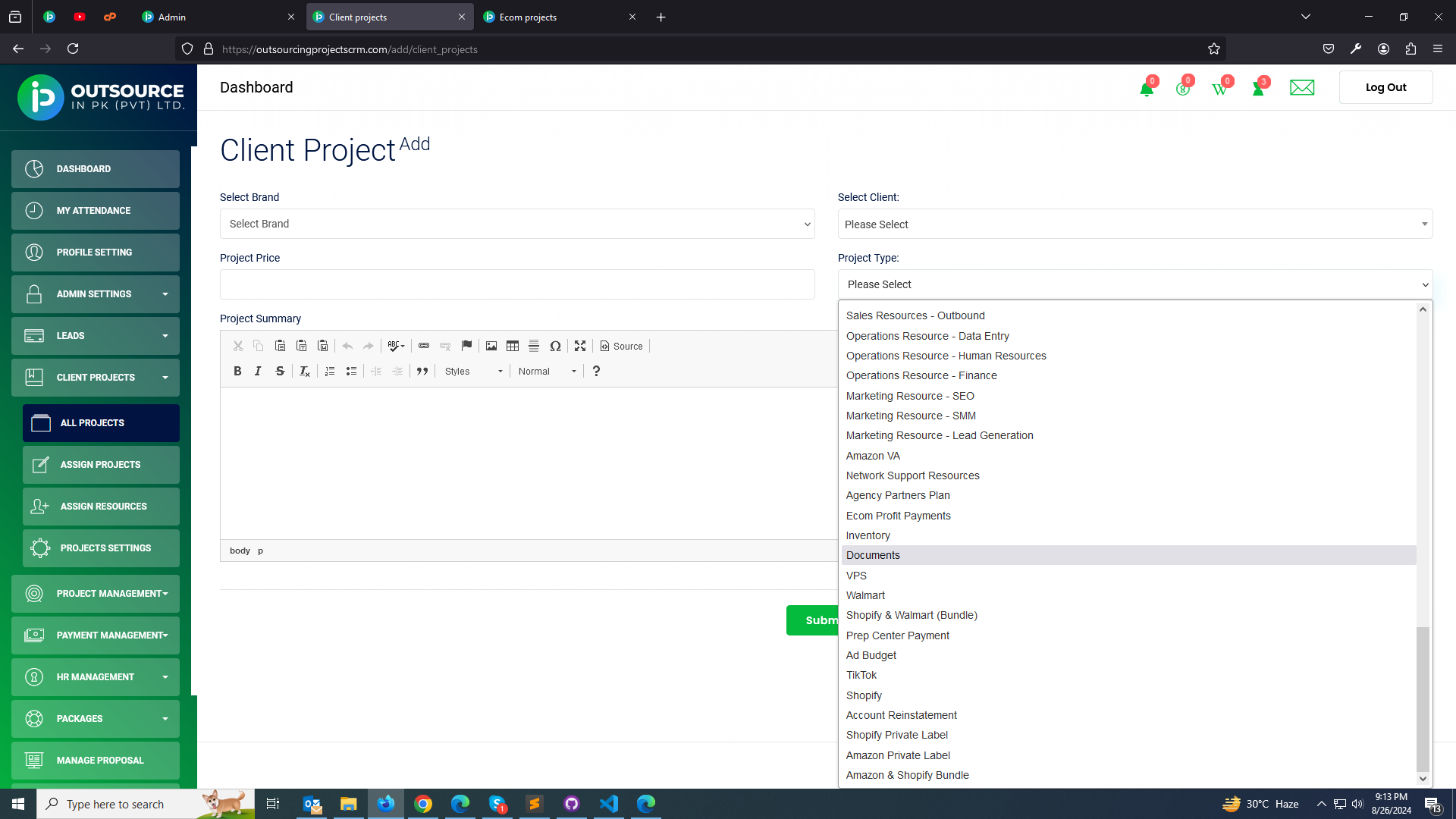Click the Windows Start button

coord(18,804)
